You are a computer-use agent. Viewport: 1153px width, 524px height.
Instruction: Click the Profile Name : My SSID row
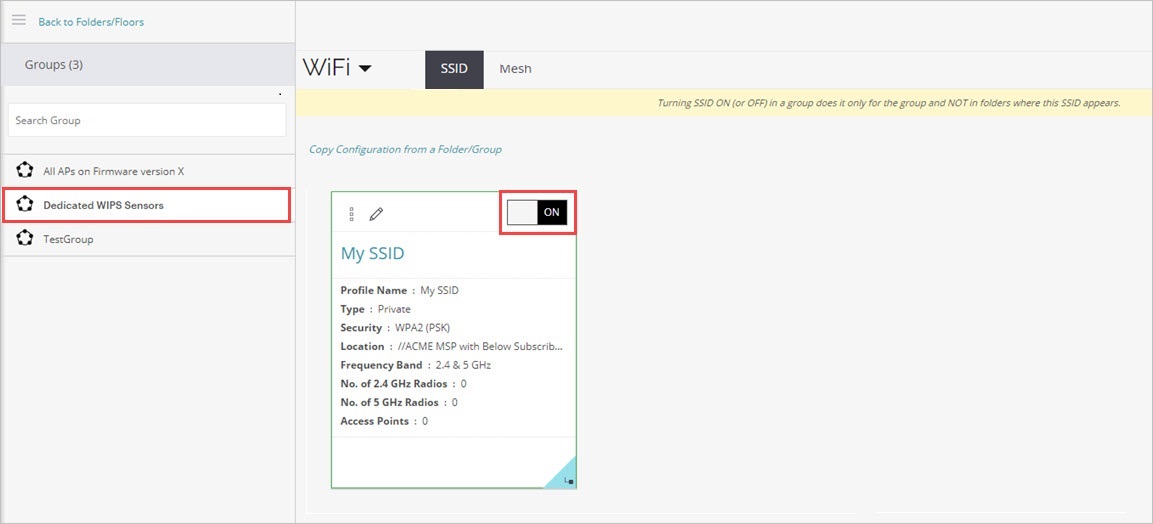pyautogui.click(x=399, y=290)
